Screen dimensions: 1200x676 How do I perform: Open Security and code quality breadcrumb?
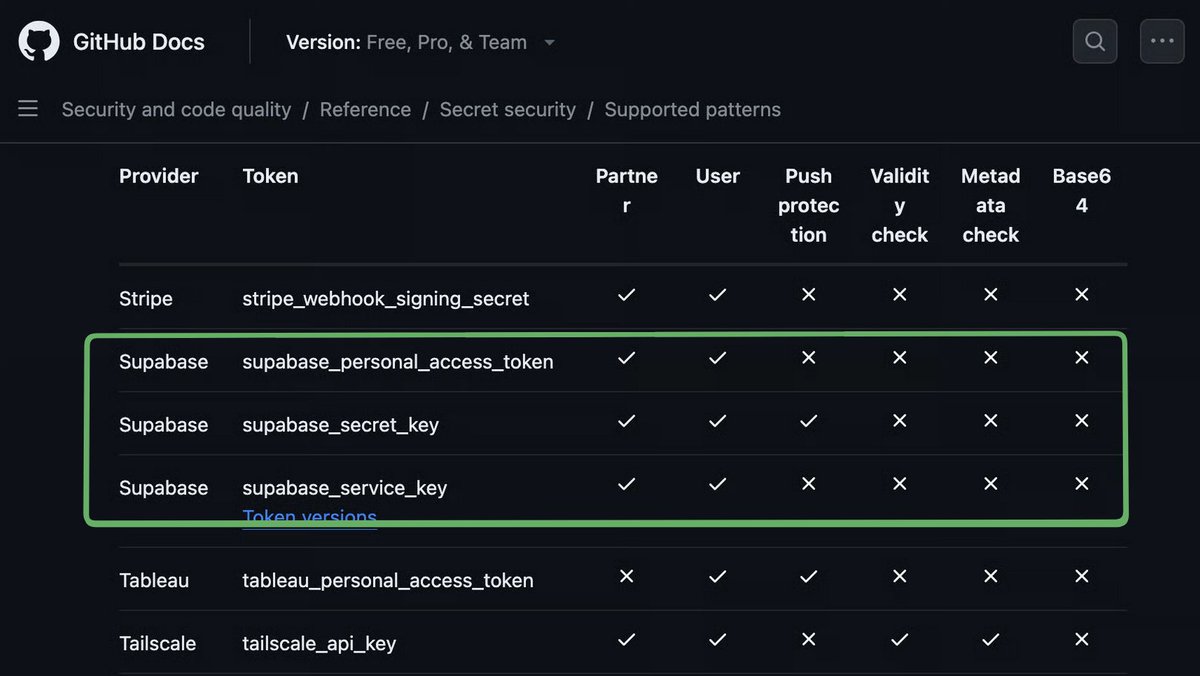[x=176, y=109]
